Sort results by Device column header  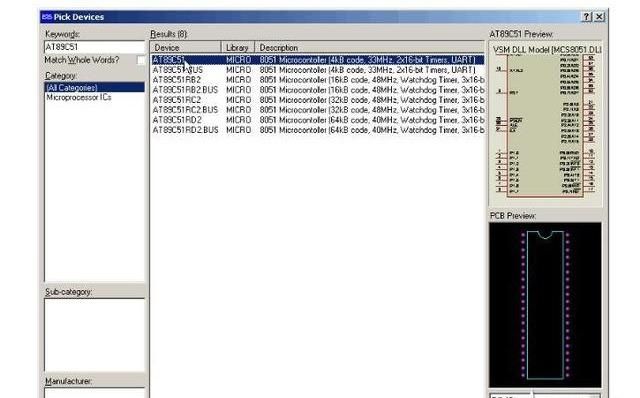186,47
